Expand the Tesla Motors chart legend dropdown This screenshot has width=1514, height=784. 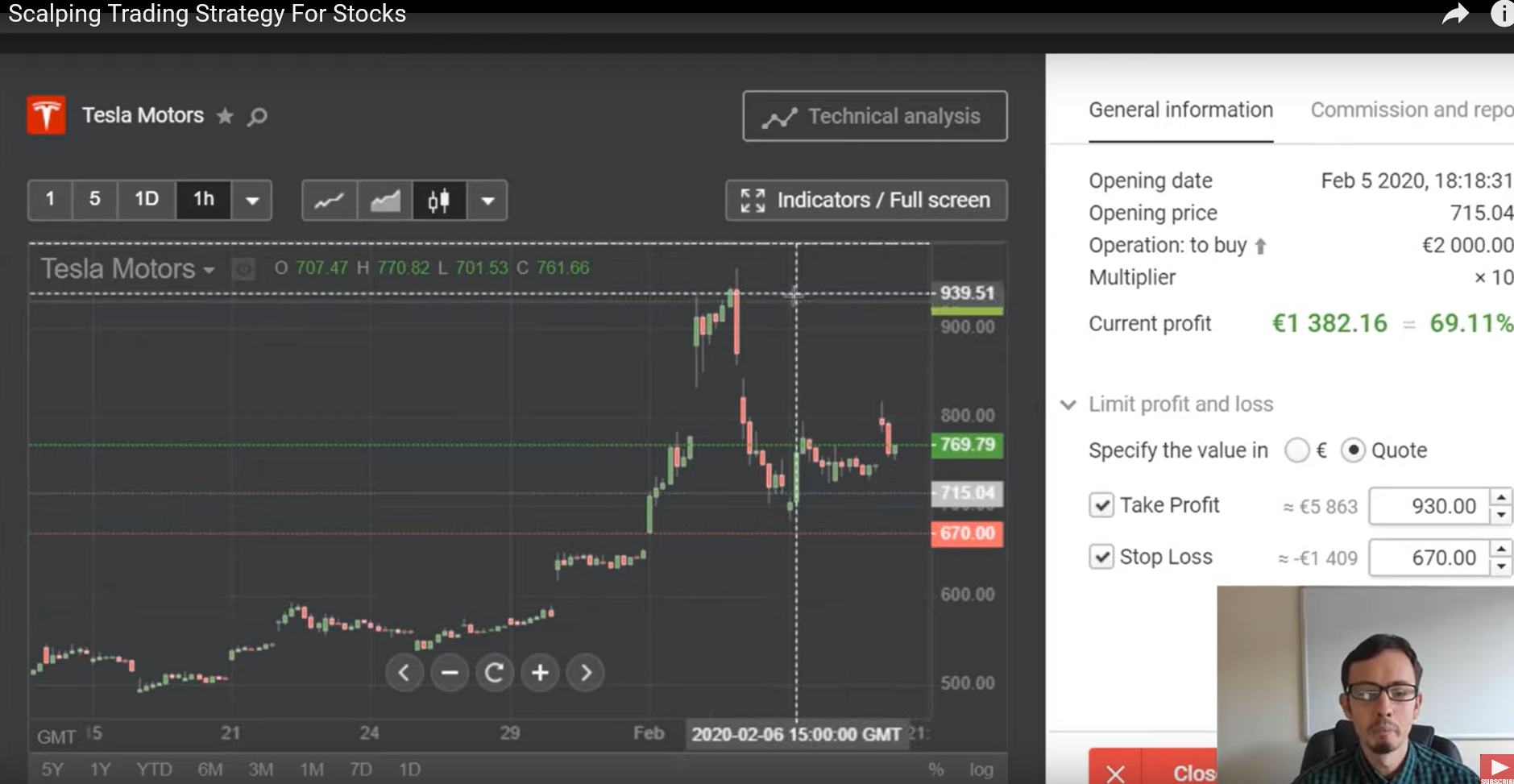(209, 270)
